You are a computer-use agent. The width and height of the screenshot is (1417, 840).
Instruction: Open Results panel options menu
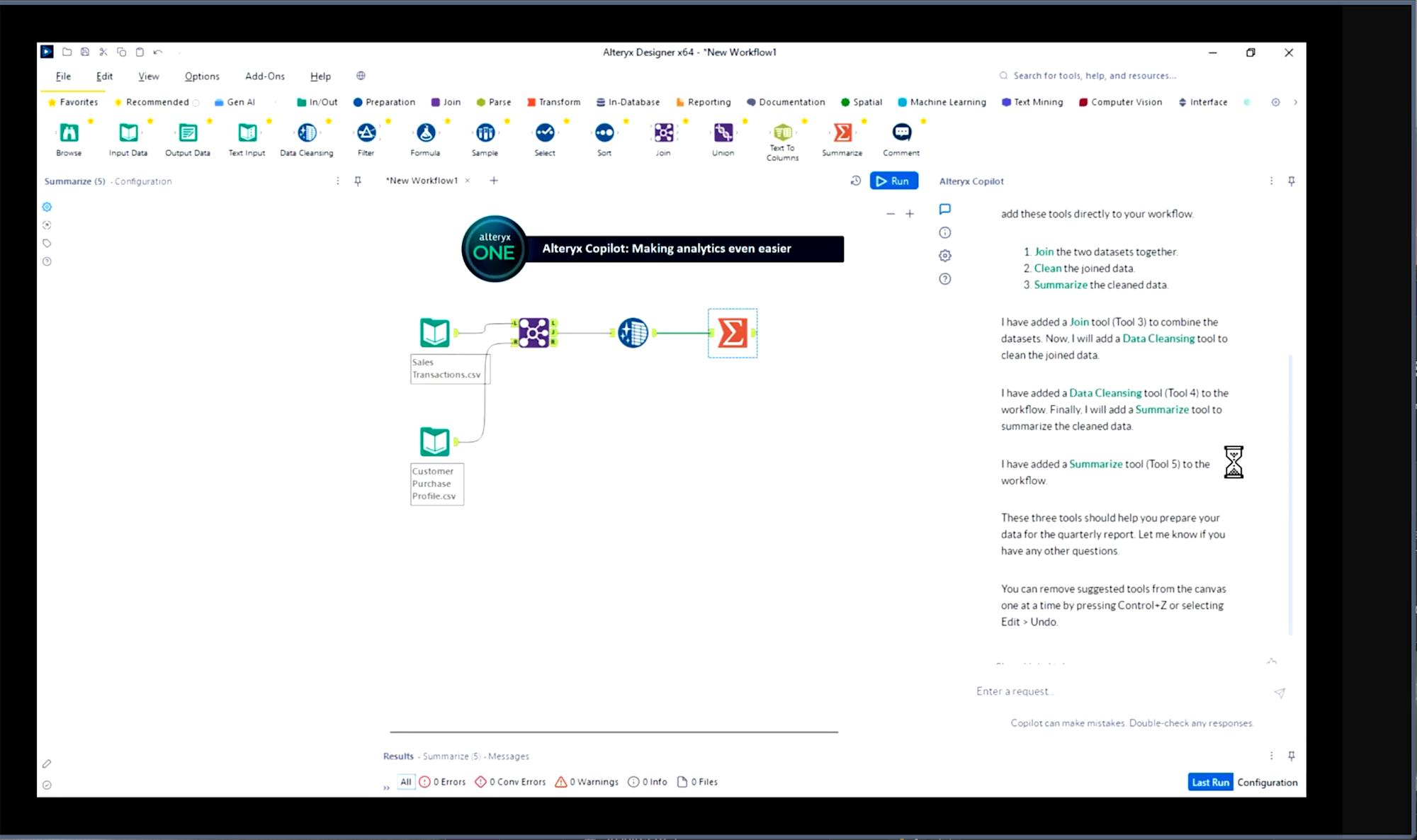coord(1271,756)
